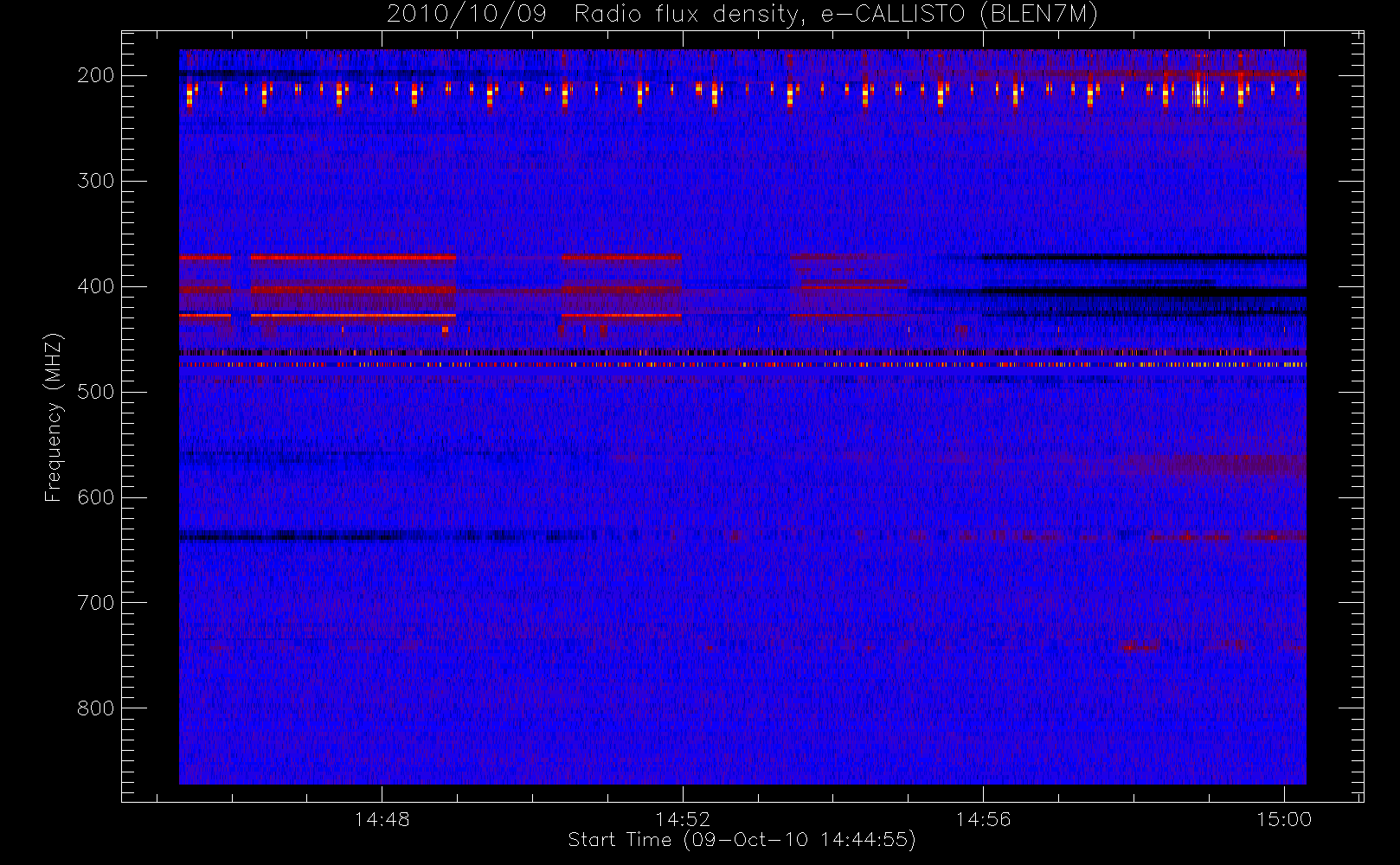The width and height of the screenshot is (1400, 865).
Task: Click the "Frequency (MHZ)" axis label
Action: (54, 418)
